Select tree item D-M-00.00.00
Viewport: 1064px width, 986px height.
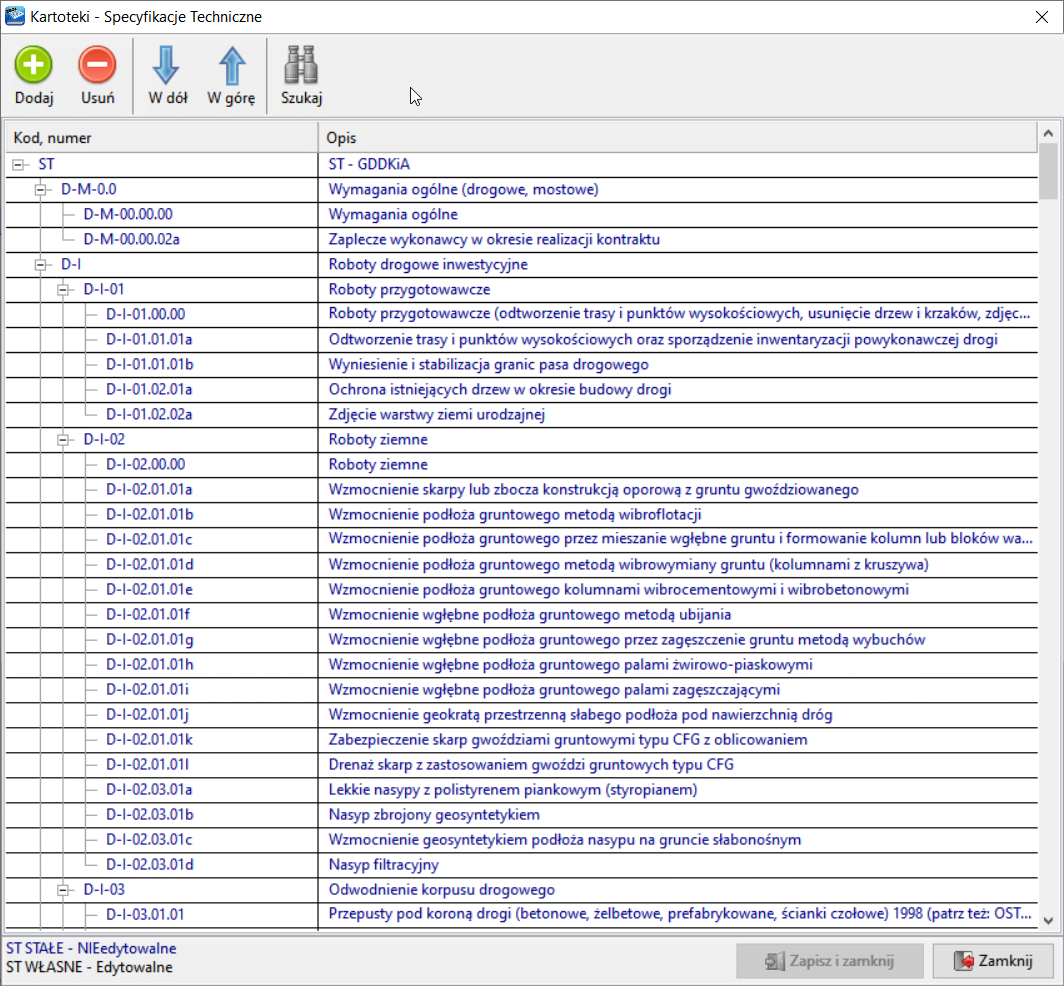tap(128, 214)
